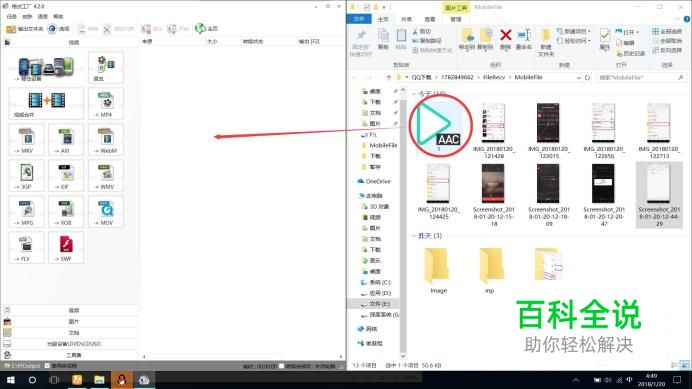Open the 任务 menu in Format Factory
The image size is (692, 389).
[12, 16]
